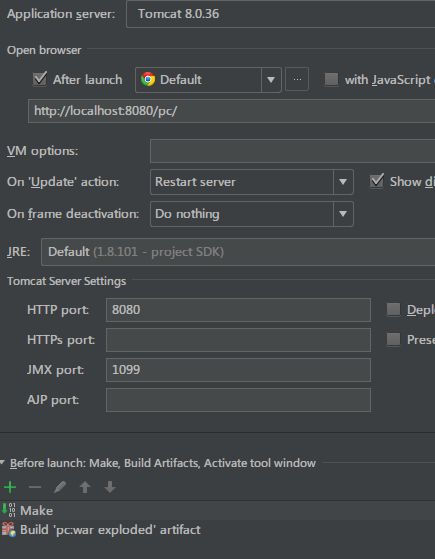Toggle the After launch checkbox
The image size is (435, 559).
coord(40,79)
